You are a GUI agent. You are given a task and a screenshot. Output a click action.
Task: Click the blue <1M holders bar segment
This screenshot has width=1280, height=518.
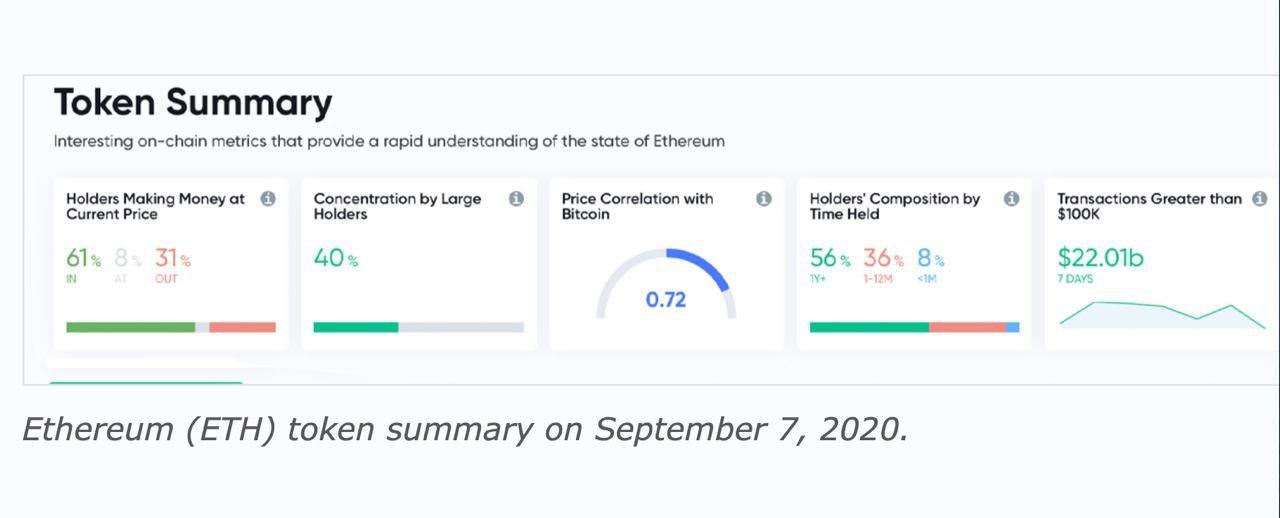coord(1013,327)
